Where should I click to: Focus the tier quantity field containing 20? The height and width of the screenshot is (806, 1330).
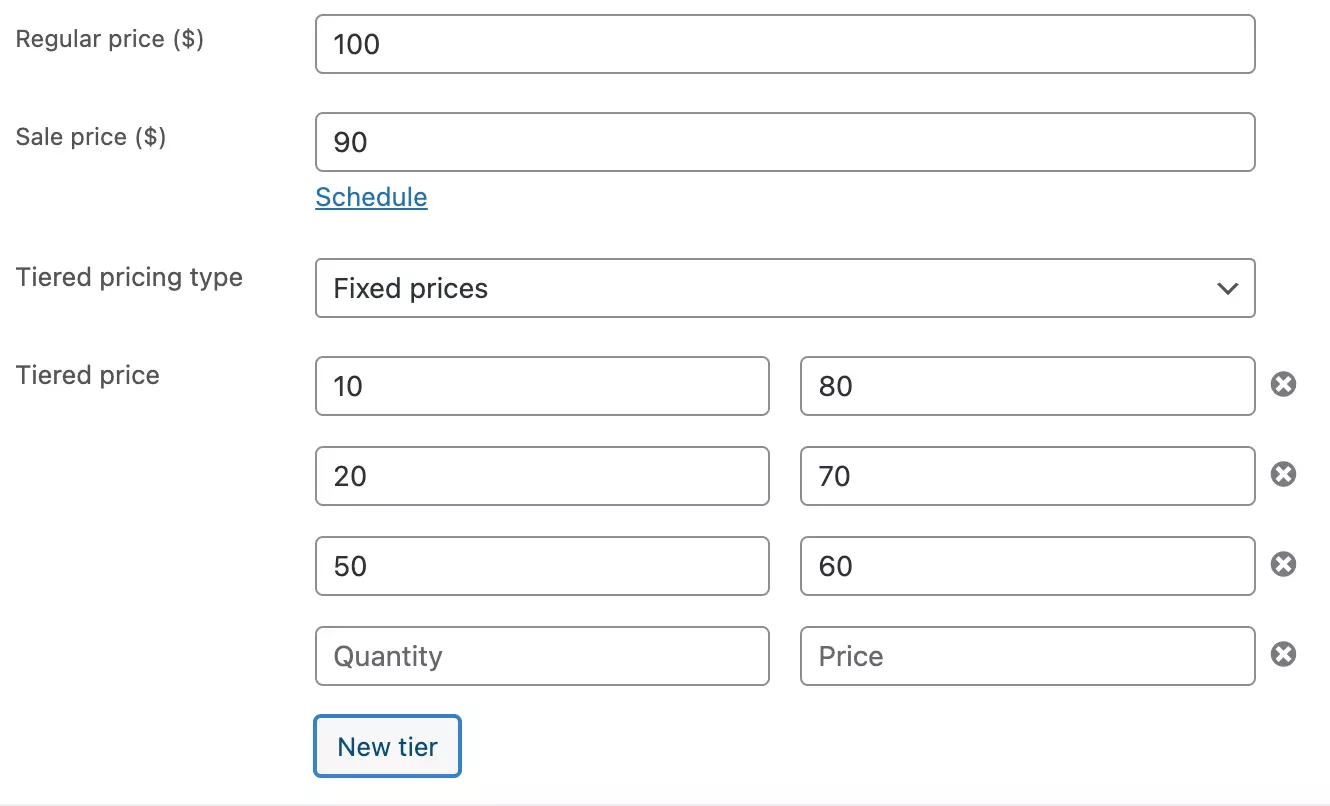pyautogui.click(x=542, y=476)
